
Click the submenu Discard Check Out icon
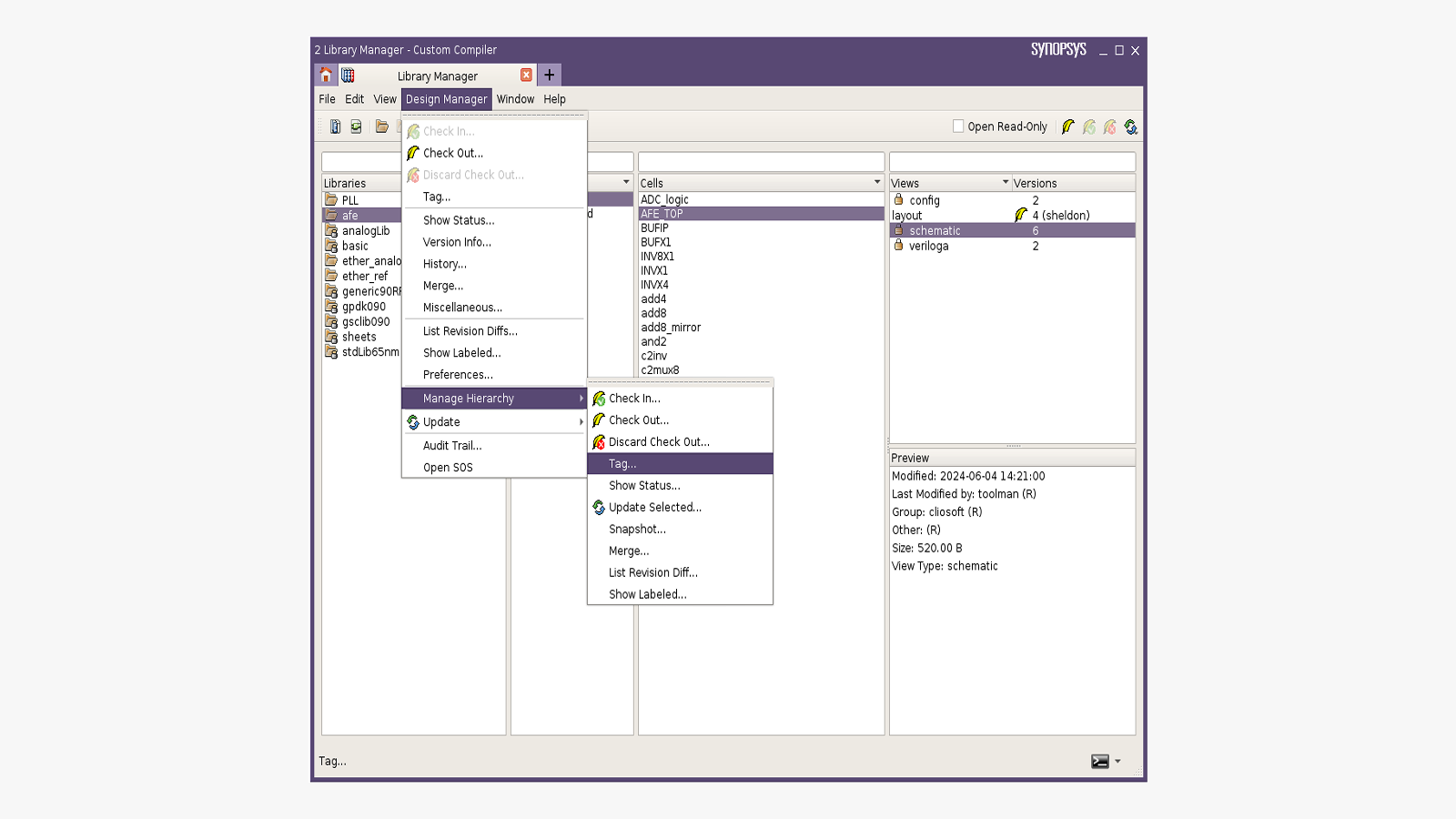(x=599, y=442)
